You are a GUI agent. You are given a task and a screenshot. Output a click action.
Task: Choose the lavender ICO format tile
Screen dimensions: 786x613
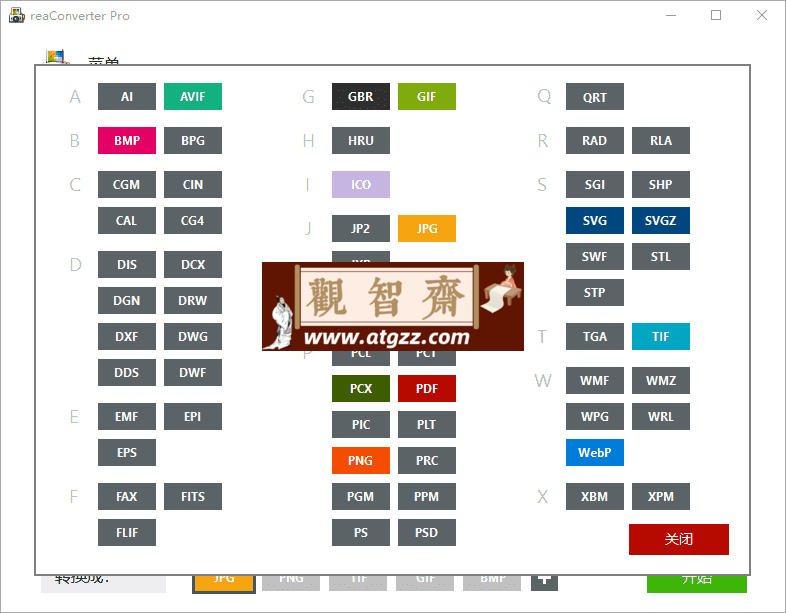361,184
